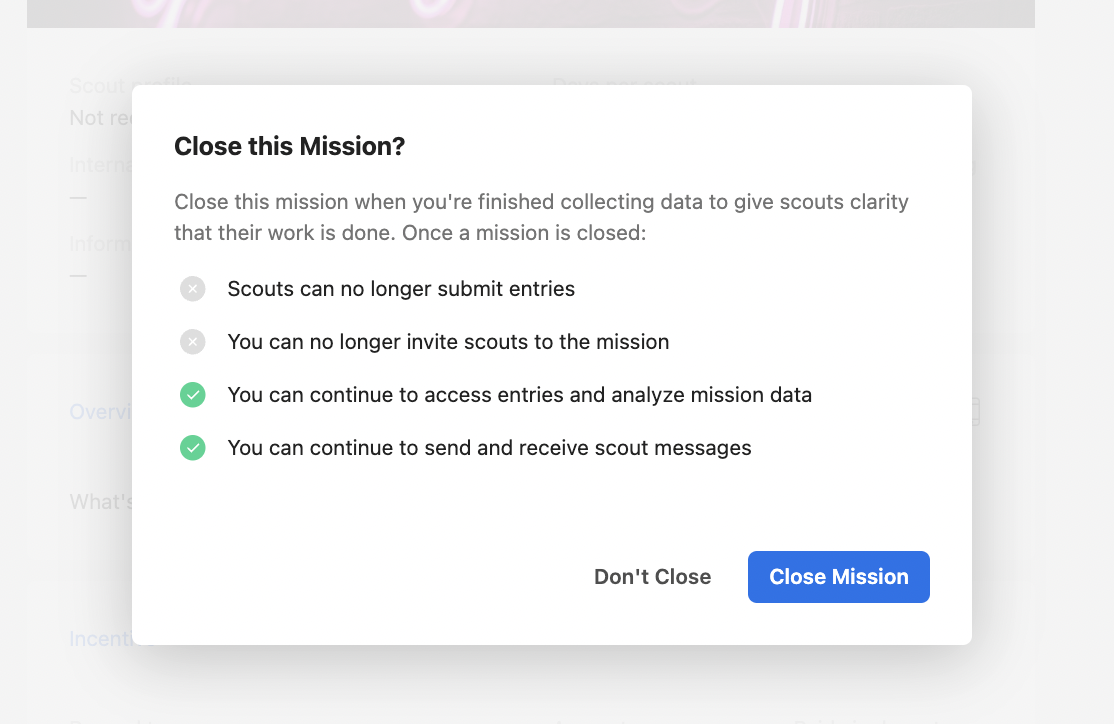Cancel by choosing Don't Close
Image resolution: width=1114 pixels, height=724 pixels.
[652, 577]
